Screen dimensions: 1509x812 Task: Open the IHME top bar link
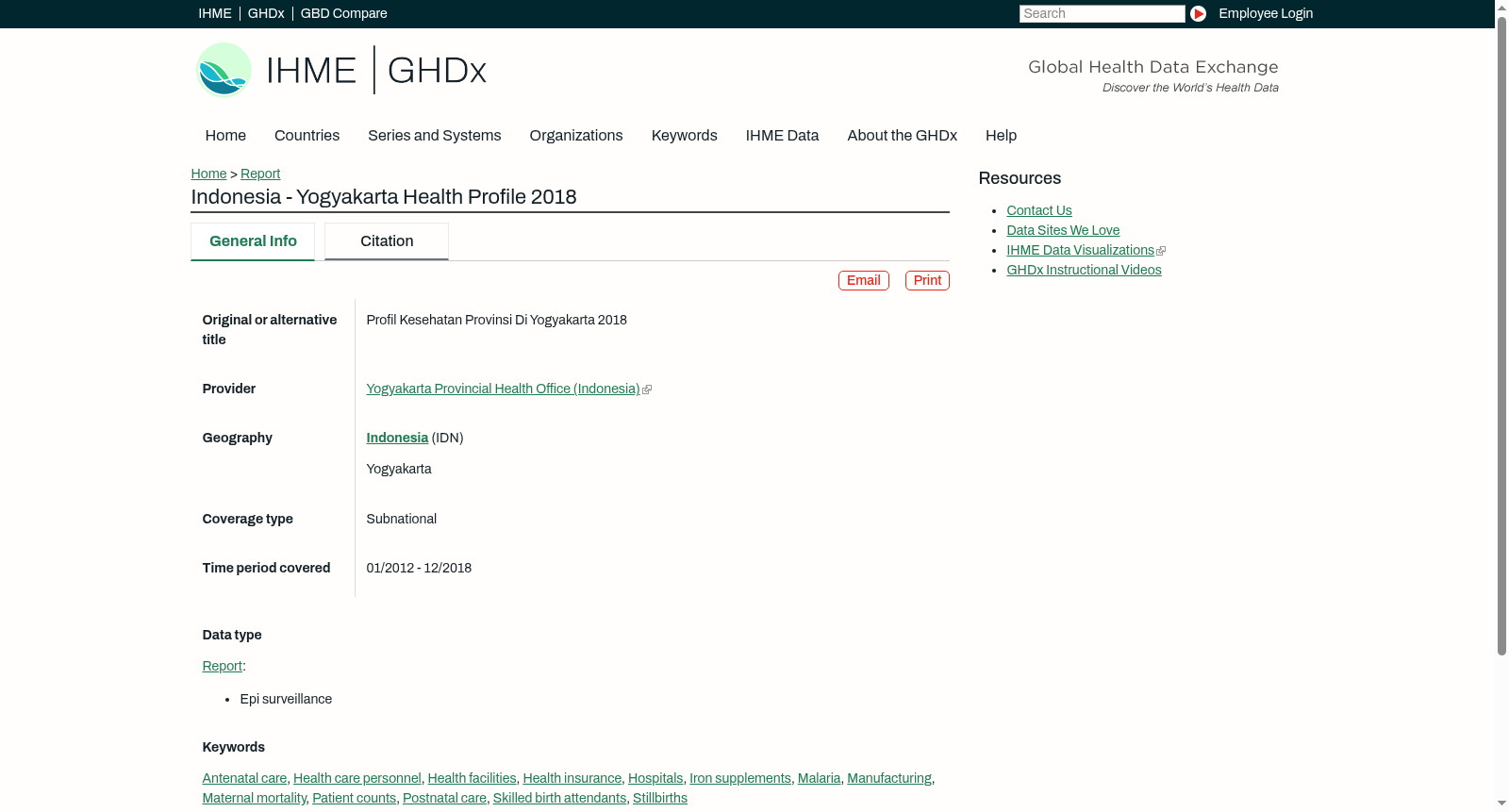(x=215, y=13)
